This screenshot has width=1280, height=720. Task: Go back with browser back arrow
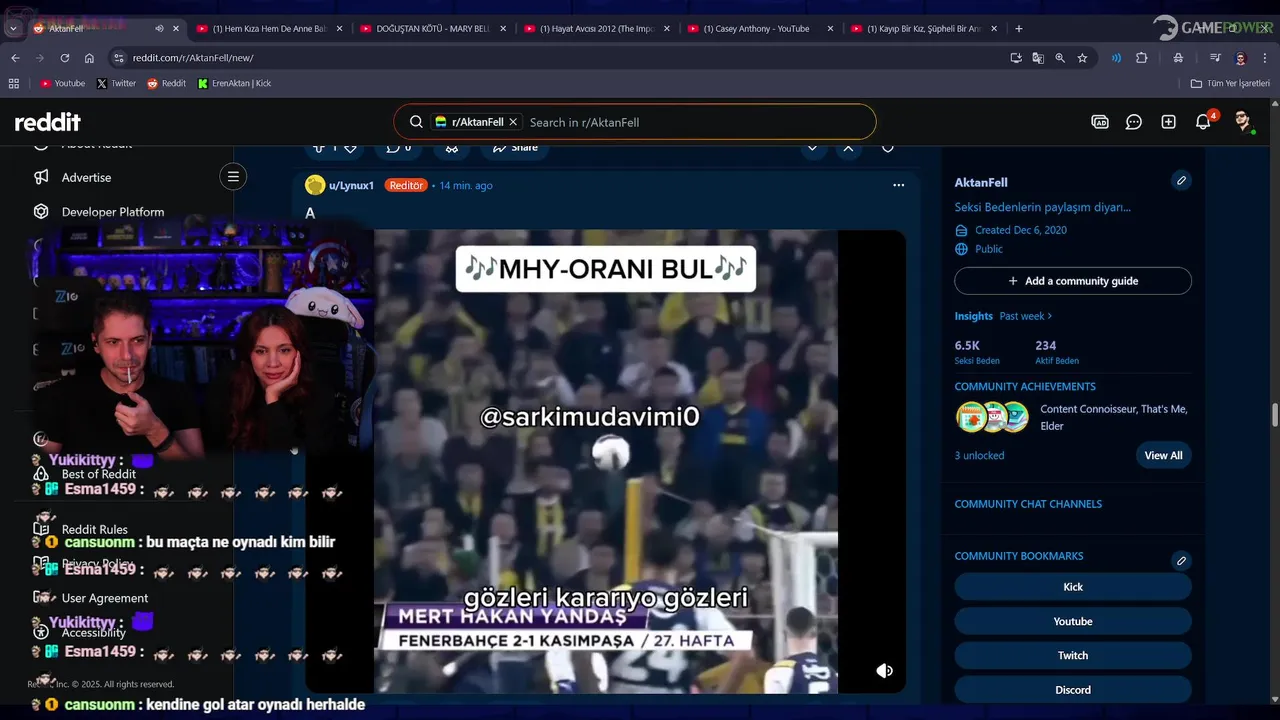point(15,58)
